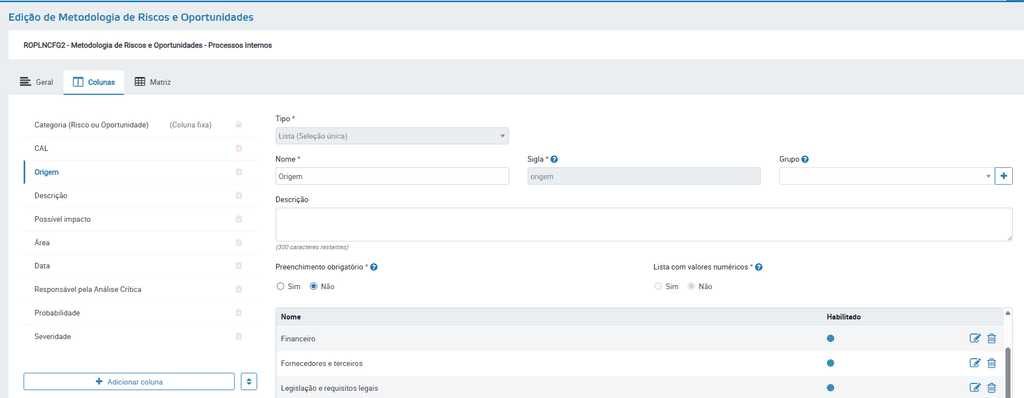This screenshot has height=398, width=1024.
Task: Delete Responsável pela Análise Crítica column
Action: 238,289
